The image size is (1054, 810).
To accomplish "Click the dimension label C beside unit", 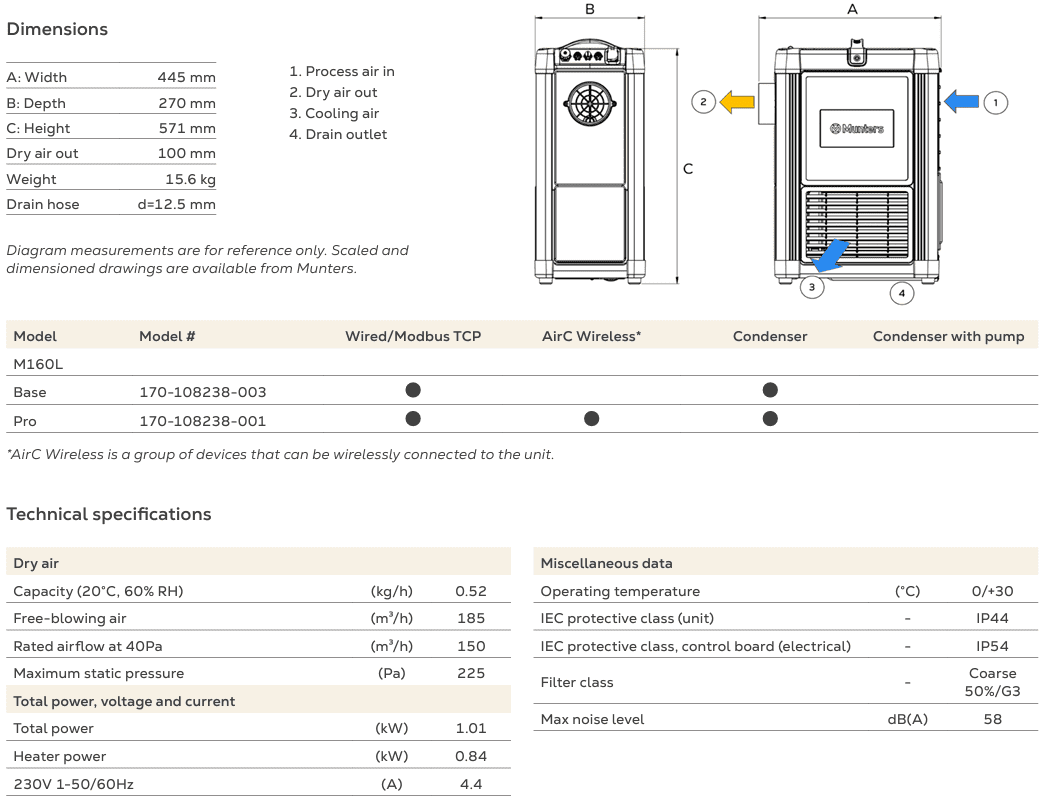I will pos(688,169).
